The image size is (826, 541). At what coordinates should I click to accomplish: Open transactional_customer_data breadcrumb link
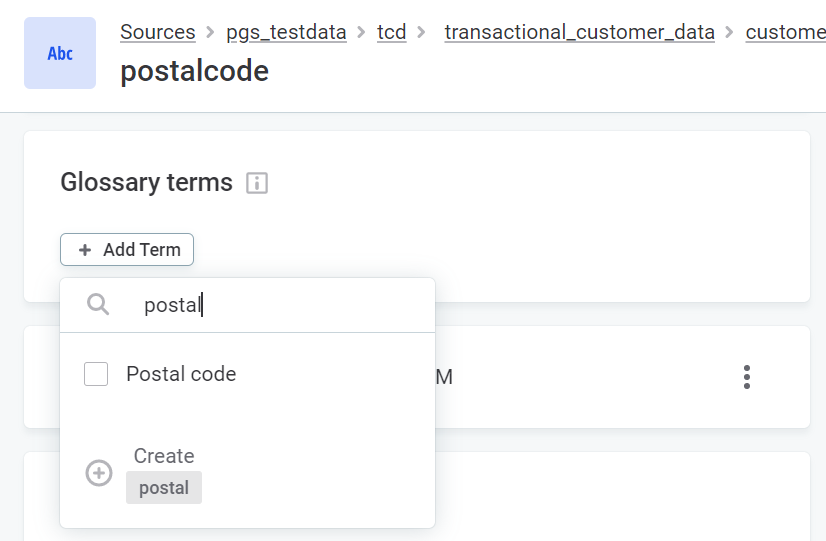tap(579, 32)
